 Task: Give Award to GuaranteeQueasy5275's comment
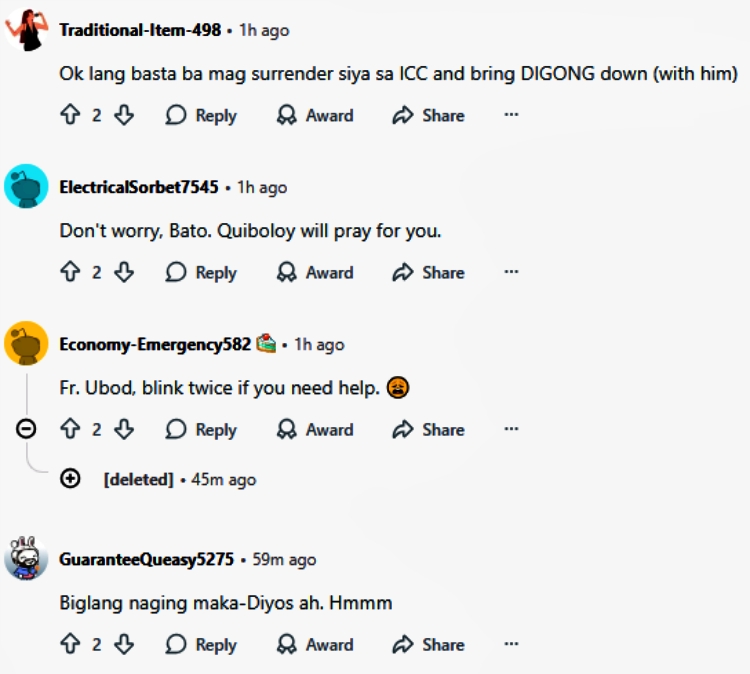(x=315, y=644)
